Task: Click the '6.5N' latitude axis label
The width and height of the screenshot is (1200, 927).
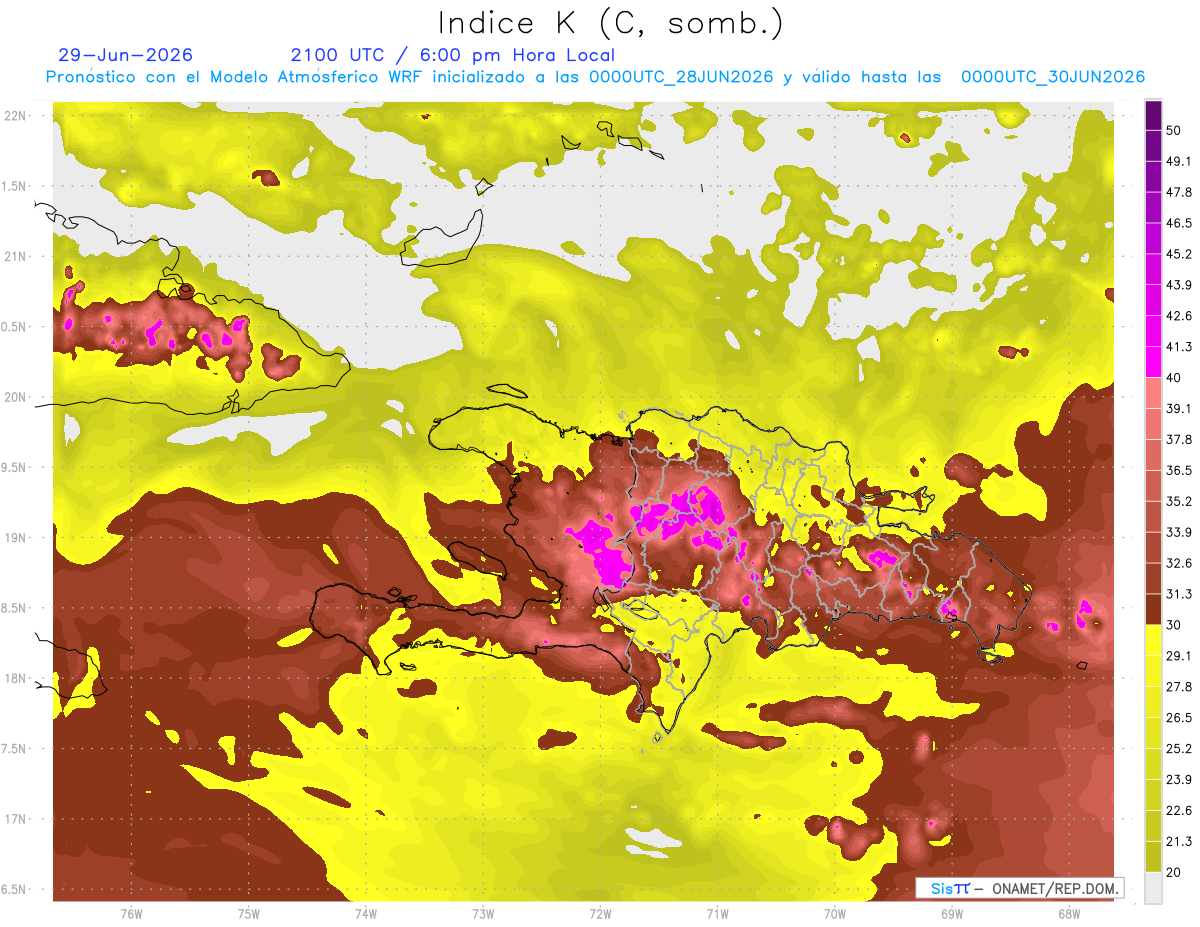Action: pyautogui.click(x=14, y=889)
